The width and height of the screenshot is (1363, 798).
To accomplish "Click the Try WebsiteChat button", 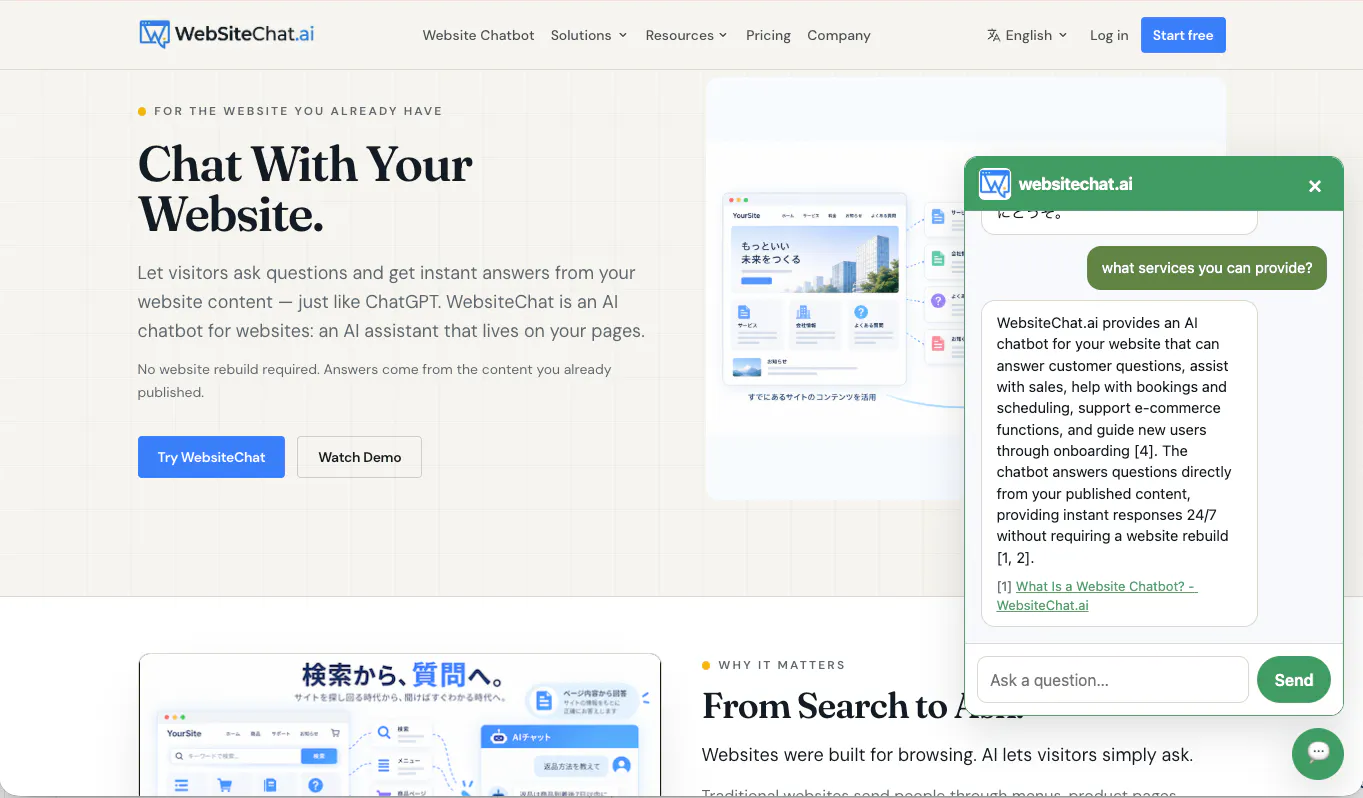I will [211, 457].
